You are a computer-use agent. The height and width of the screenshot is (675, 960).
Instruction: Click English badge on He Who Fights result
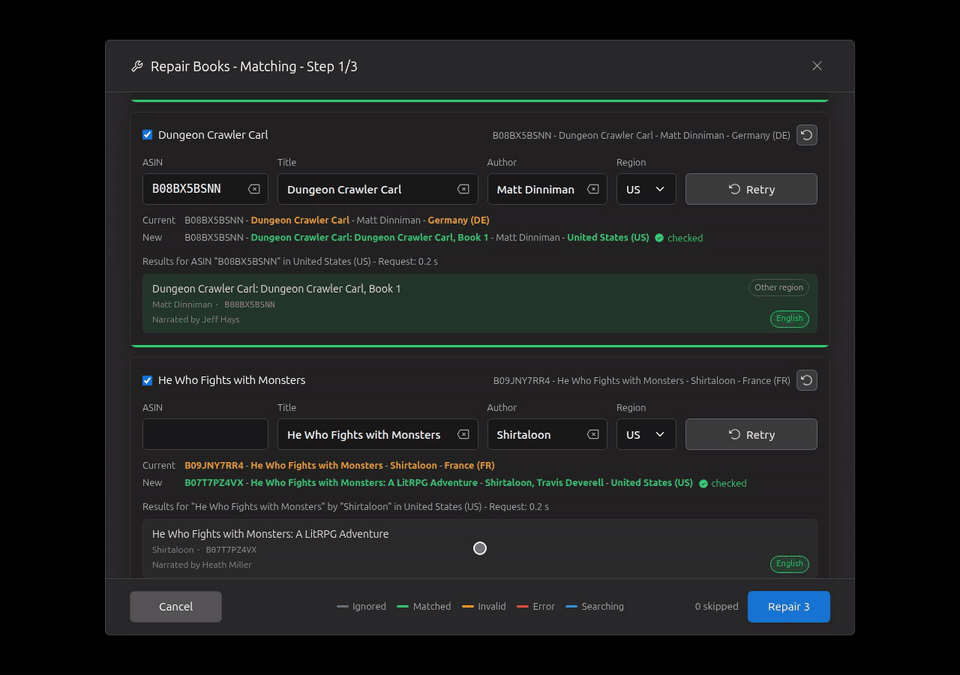tap(789, 564)
